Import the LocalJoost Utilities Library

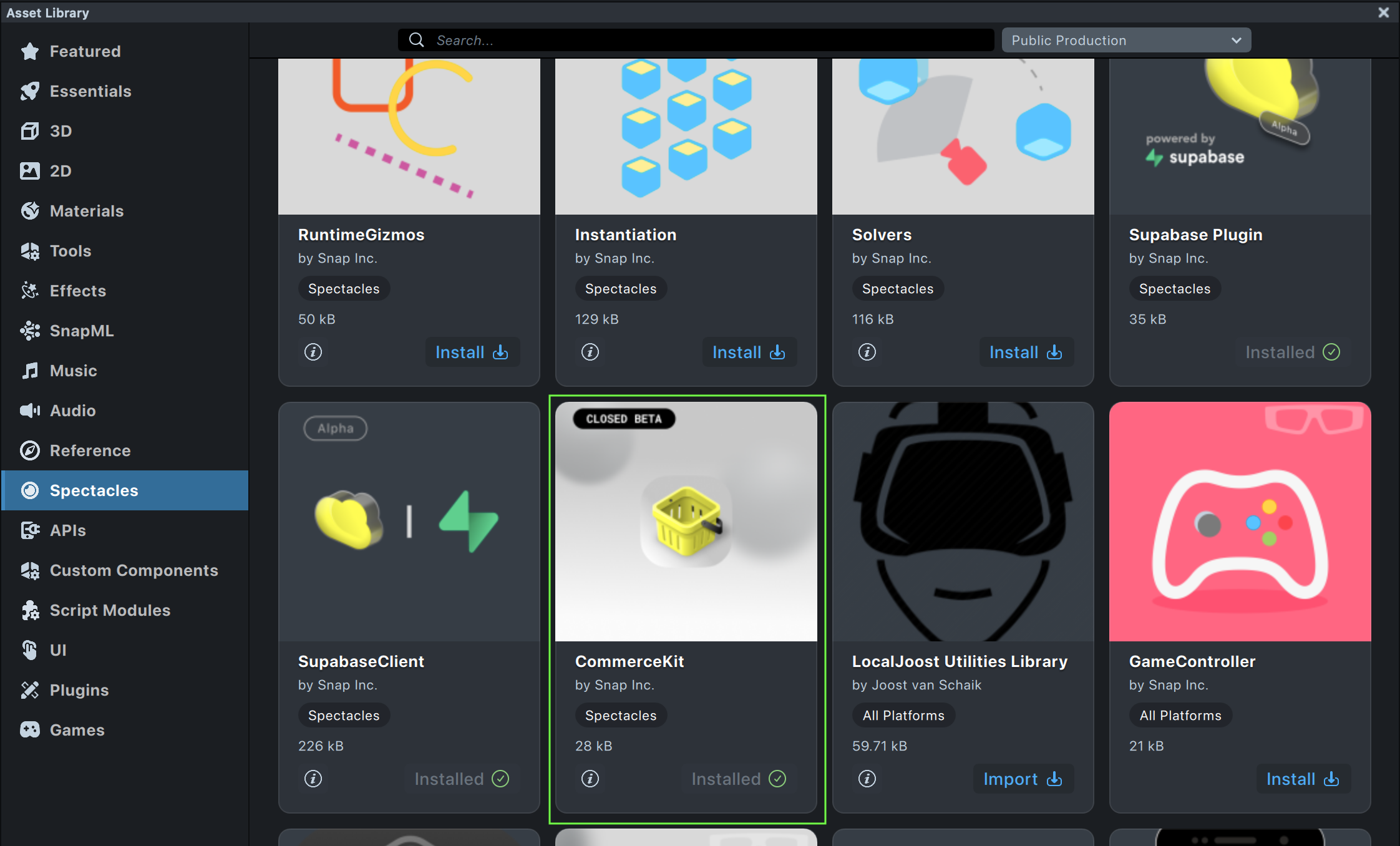[1023, 779]
